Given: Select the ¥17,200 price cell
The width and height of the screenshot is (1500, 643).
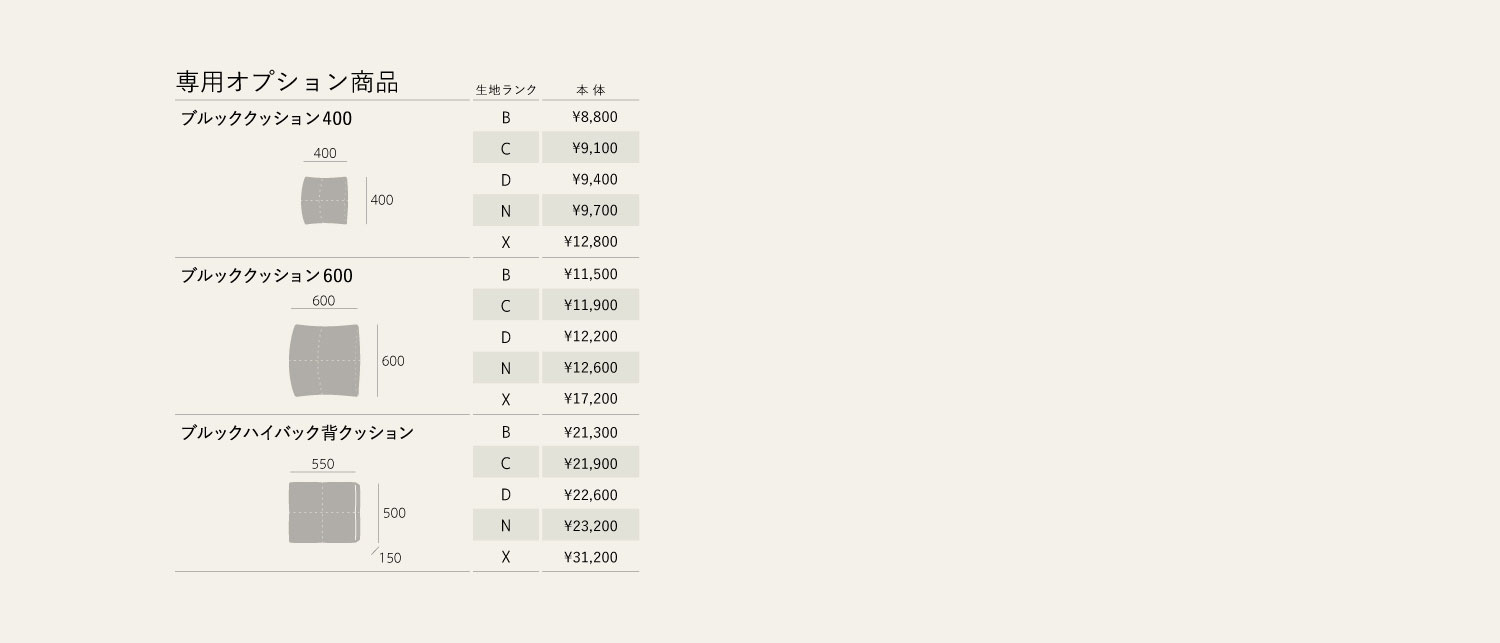Looking at the screenshot, I should point(590,398).
